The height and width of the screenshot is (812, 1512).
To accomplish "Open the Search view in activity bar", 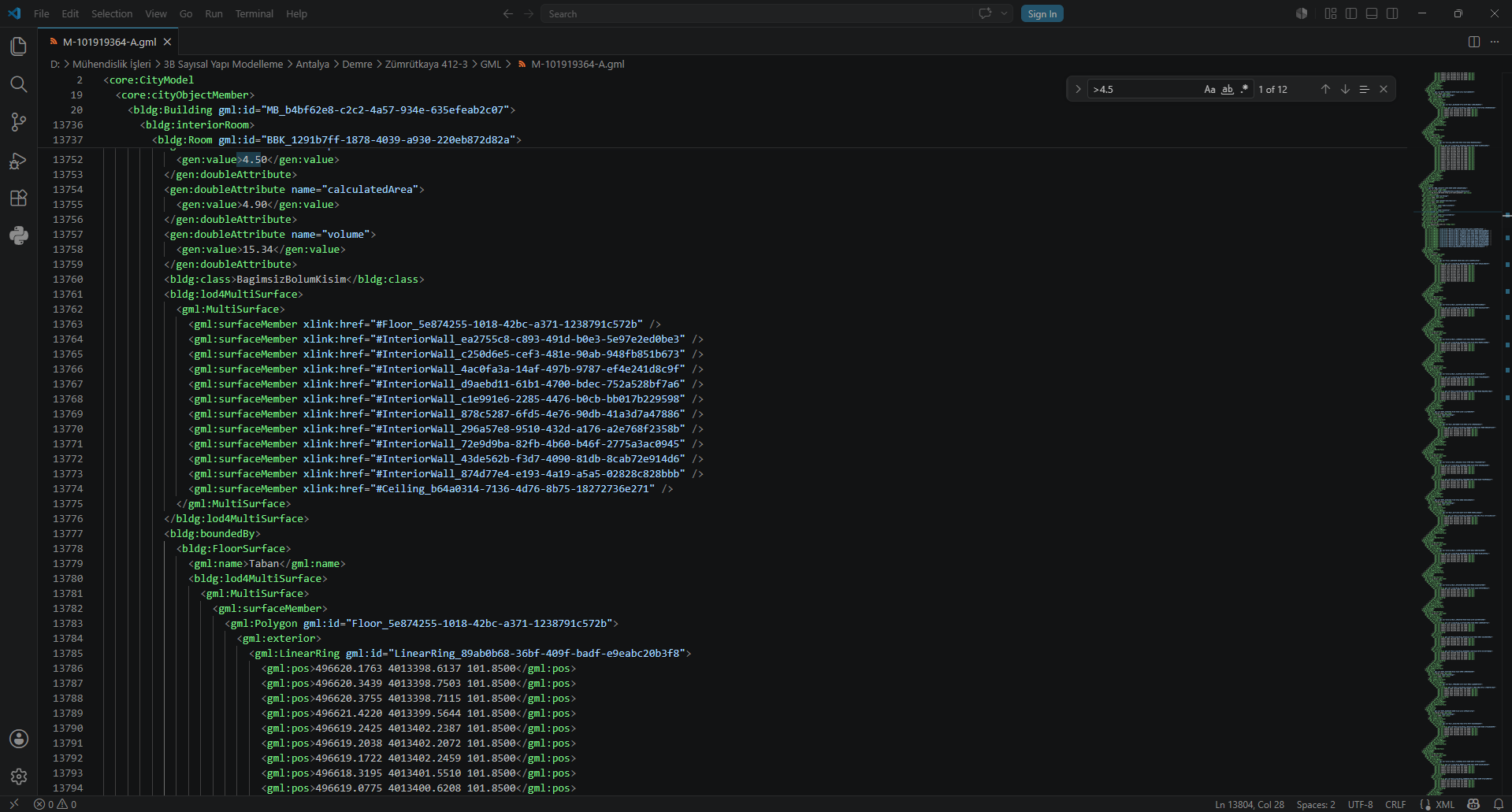I will point(19,84).
